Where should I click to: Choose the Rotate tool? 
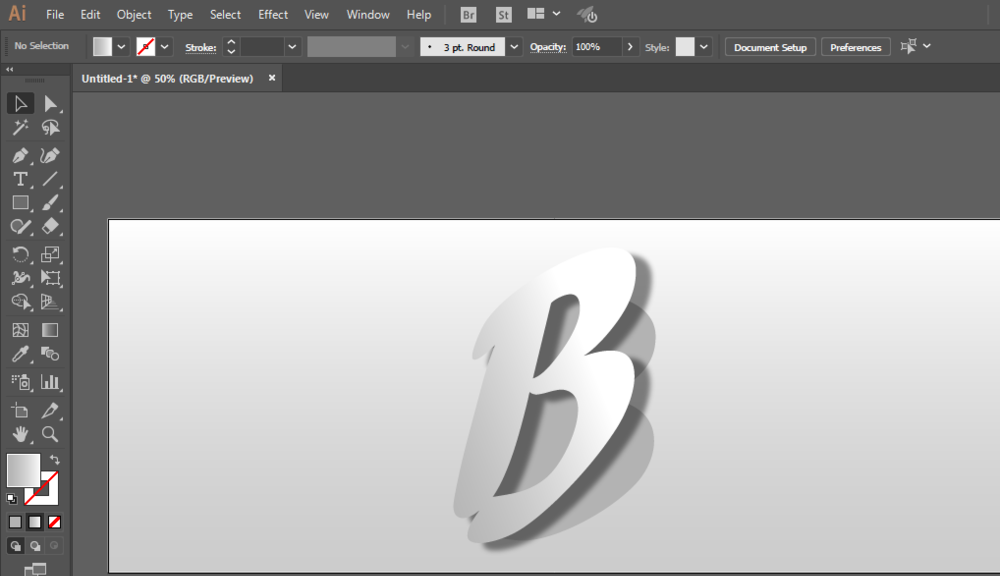20,255
